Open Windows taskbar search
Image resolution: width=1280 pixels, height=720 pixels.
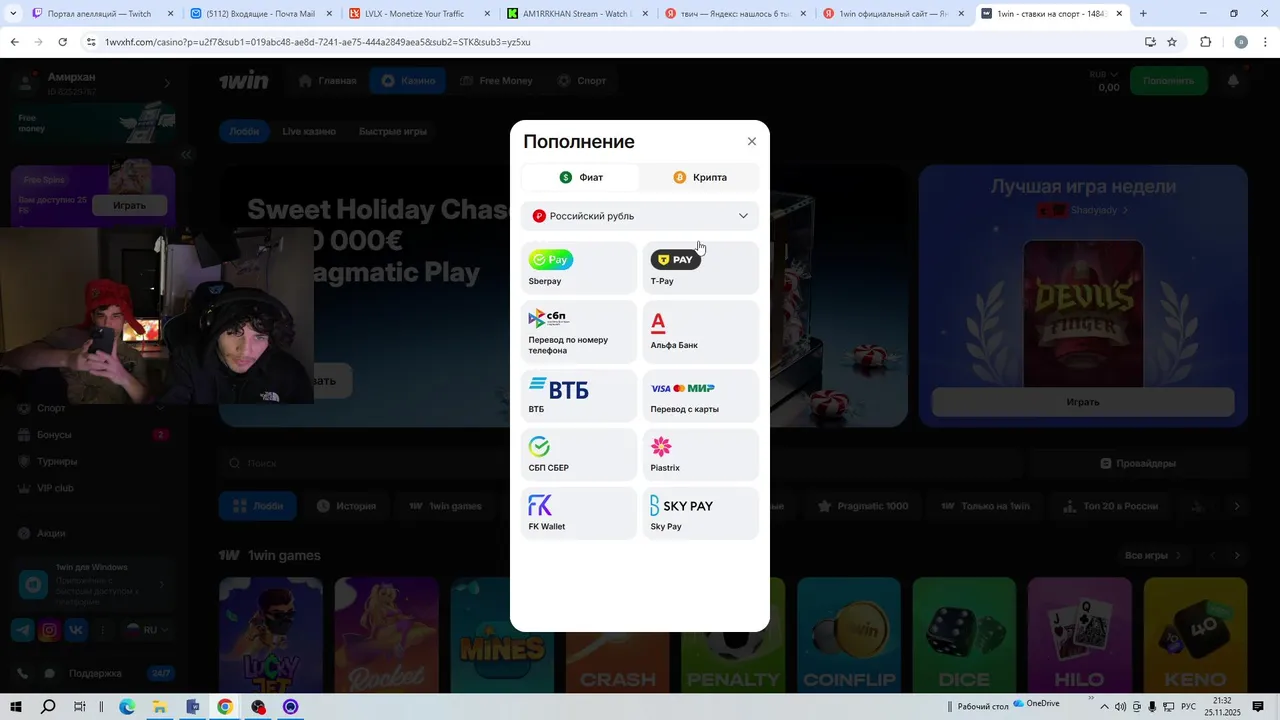click(x=48, y=707)
